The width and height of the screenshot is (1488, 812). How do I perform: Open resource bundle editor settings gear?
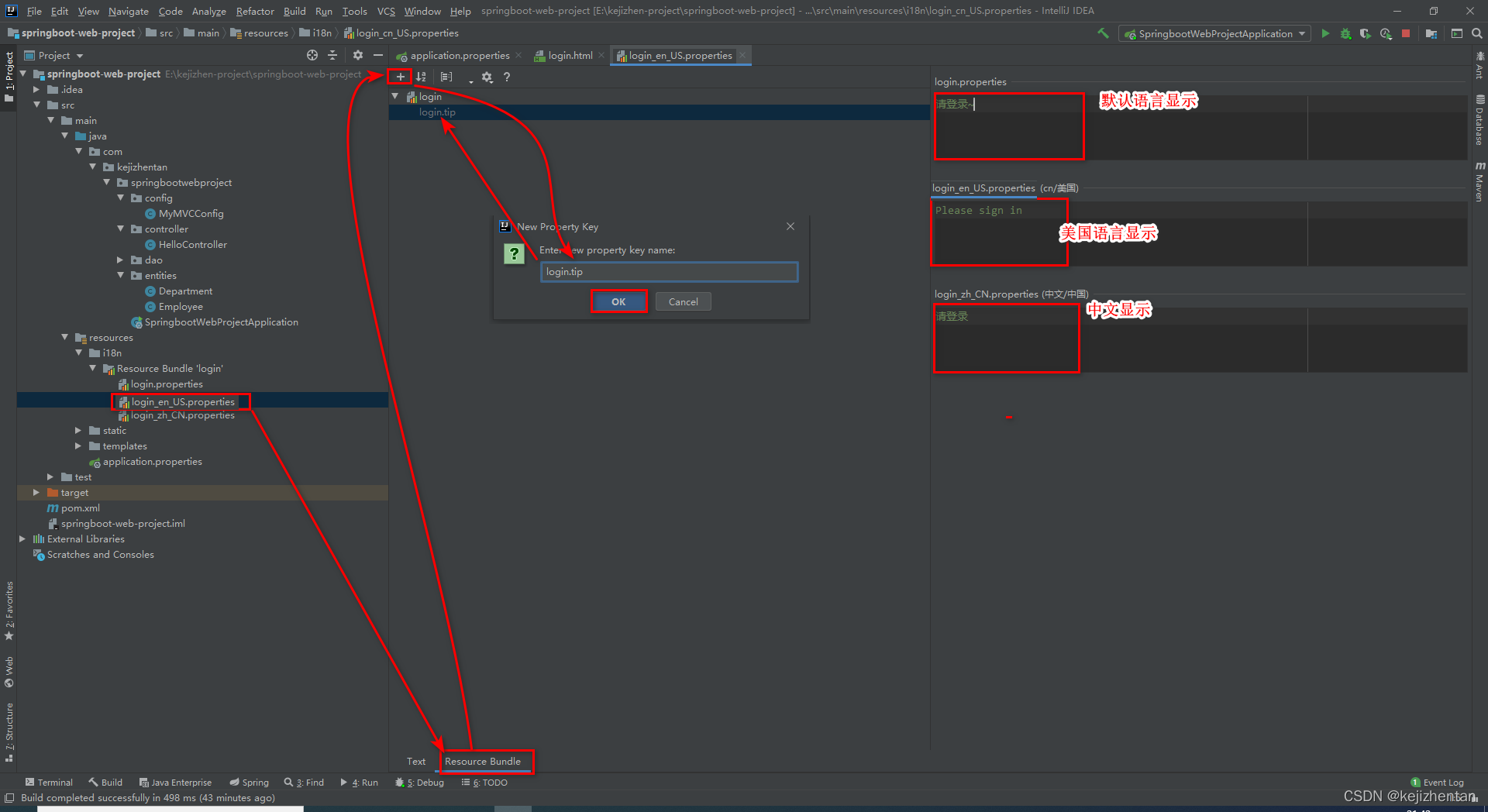click(487, 77)
